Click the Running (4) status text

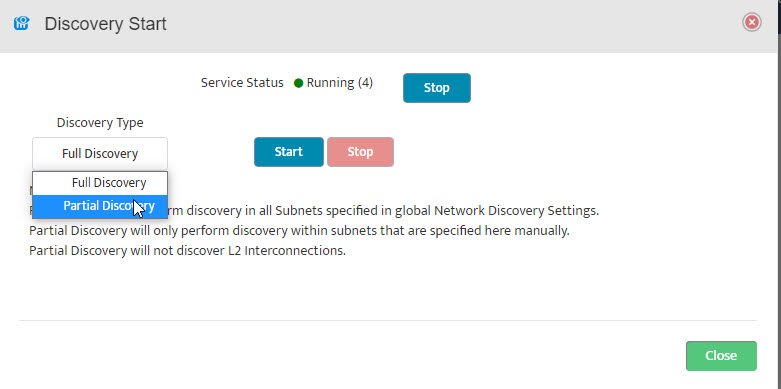pos(340,83)
